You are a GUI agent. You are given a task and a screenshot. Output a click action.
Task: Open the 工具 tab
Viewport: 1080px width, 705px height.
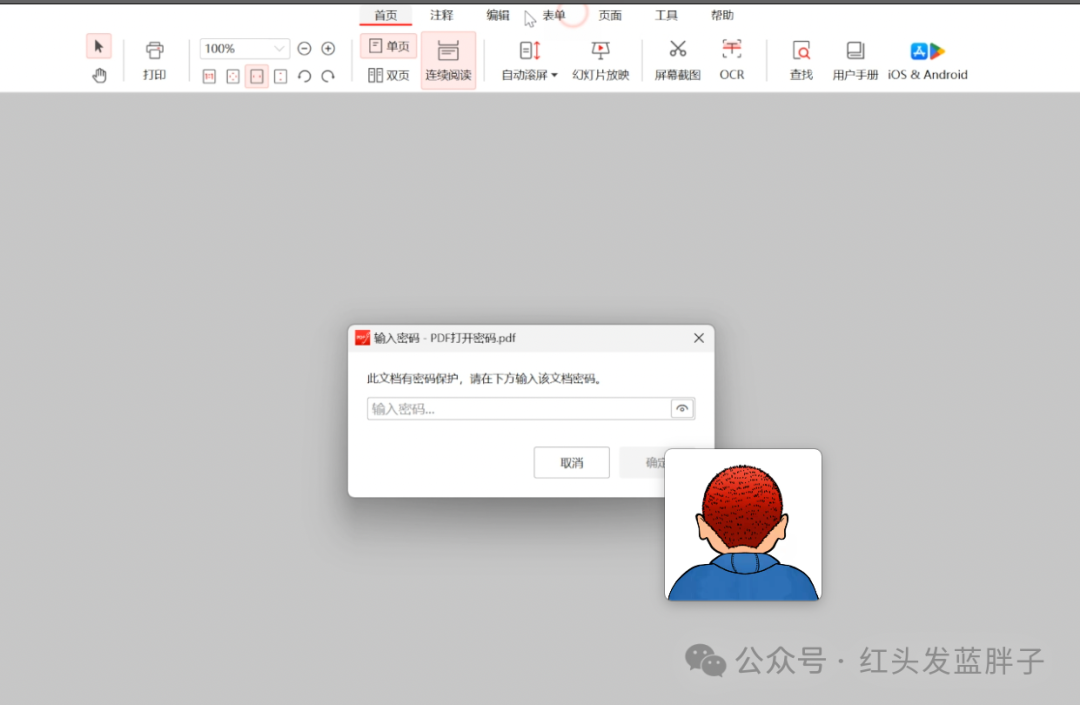(x=666, y=15)
